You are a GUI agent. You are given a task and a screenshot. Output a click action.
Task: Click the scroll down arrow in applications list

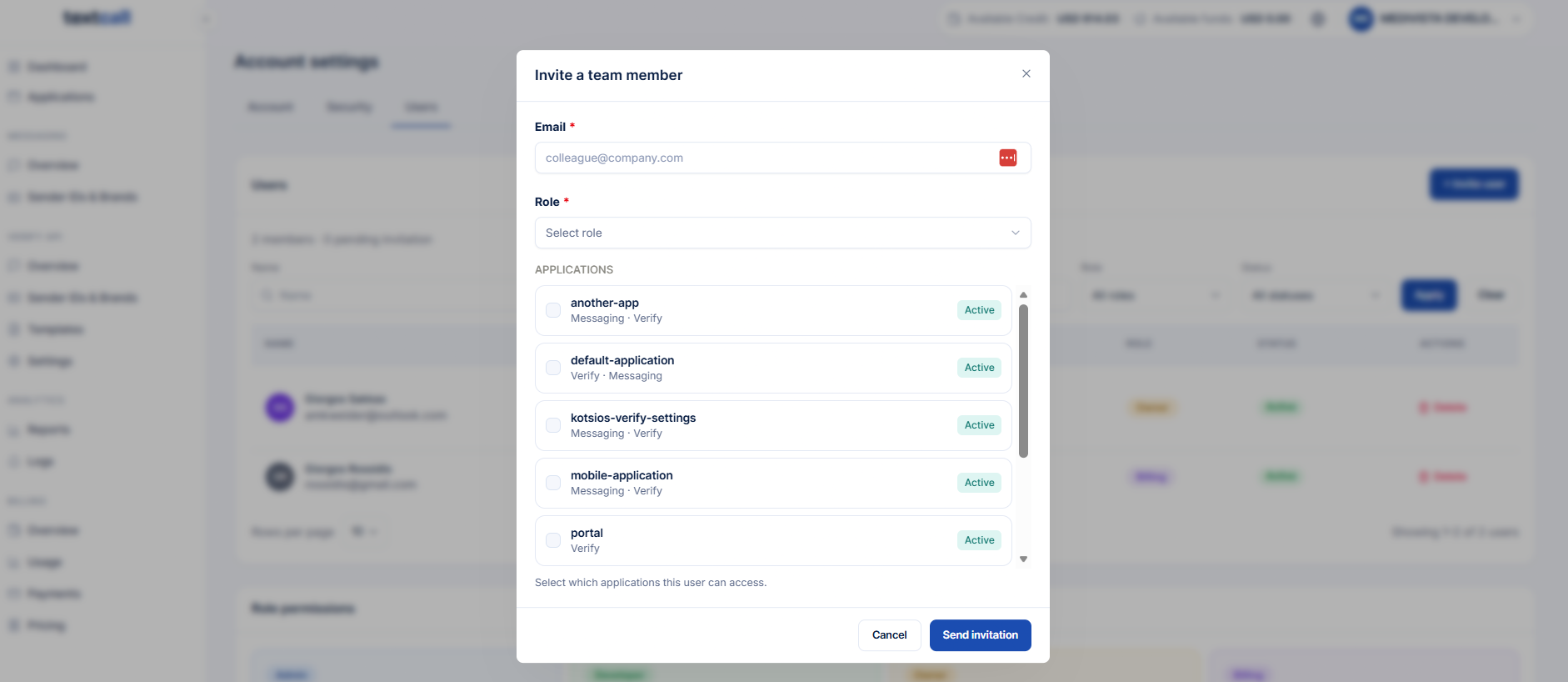tap(1024, 559)
